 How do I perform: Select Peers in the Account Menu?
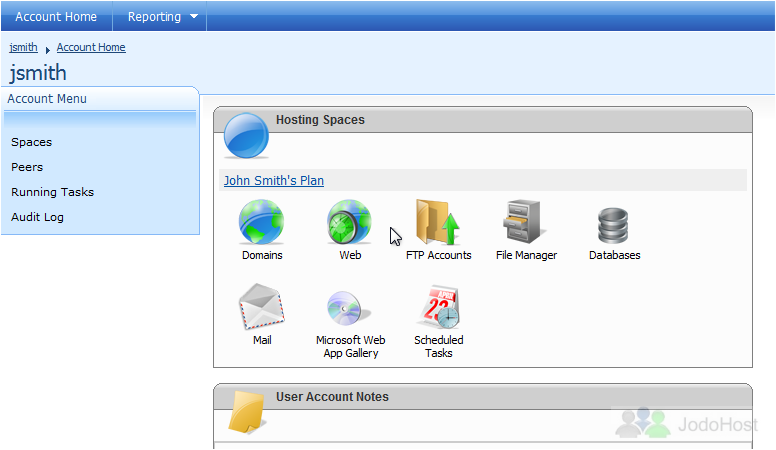click(27, 167)
